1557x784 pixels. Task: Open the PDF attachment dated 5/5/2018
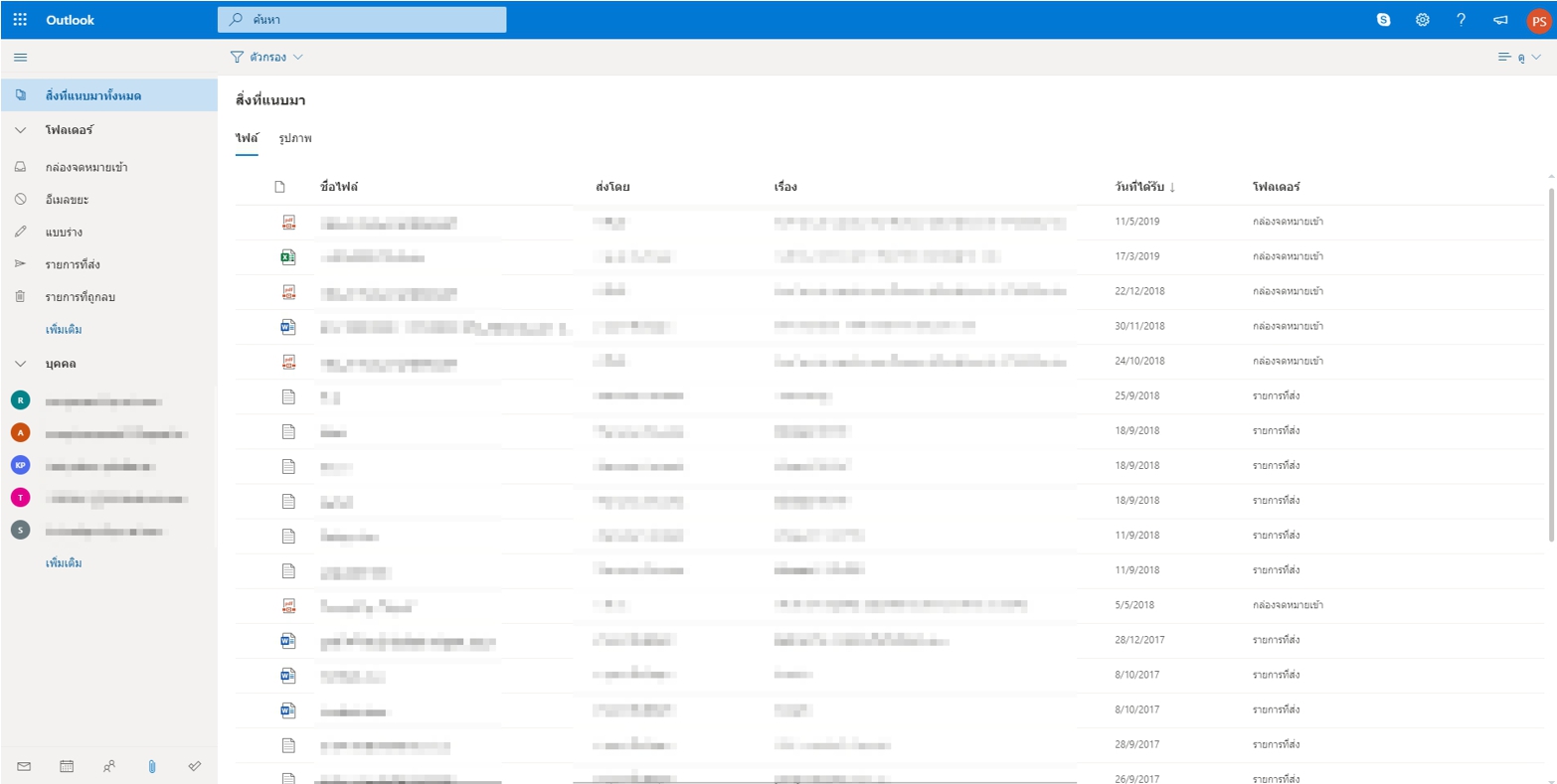(288, 605)
